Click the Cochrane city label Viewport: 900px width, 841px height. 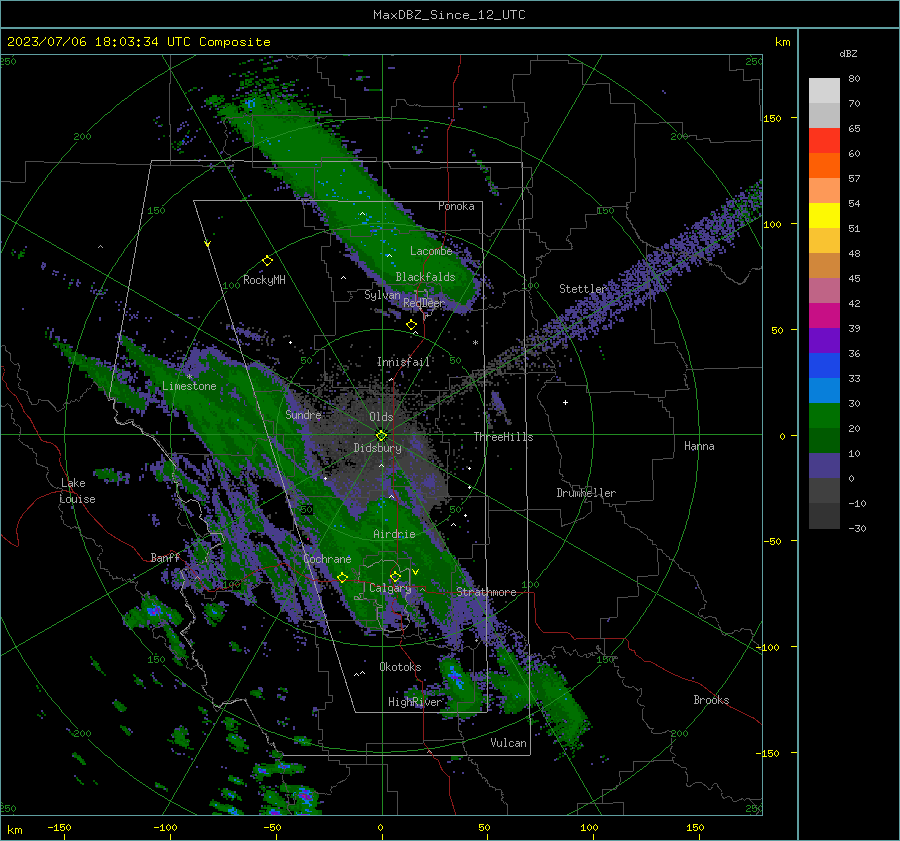tap(327, 559)
